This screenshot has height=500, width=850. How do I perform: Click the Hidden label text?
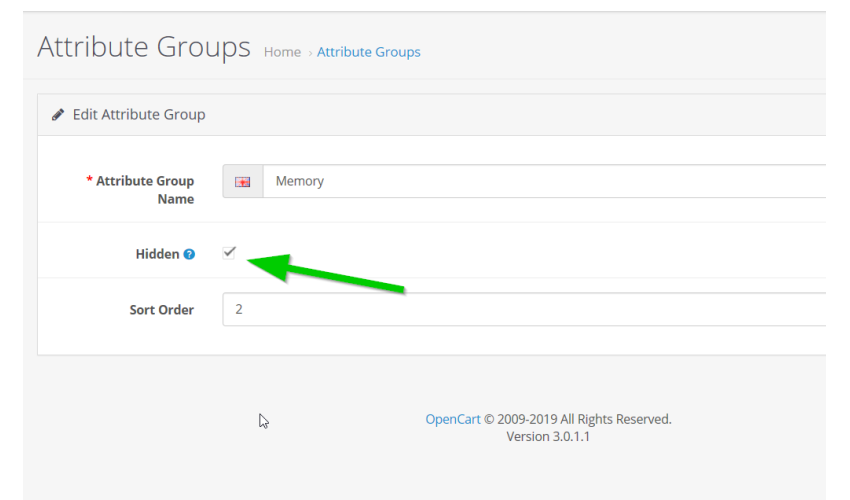(157, 254)
